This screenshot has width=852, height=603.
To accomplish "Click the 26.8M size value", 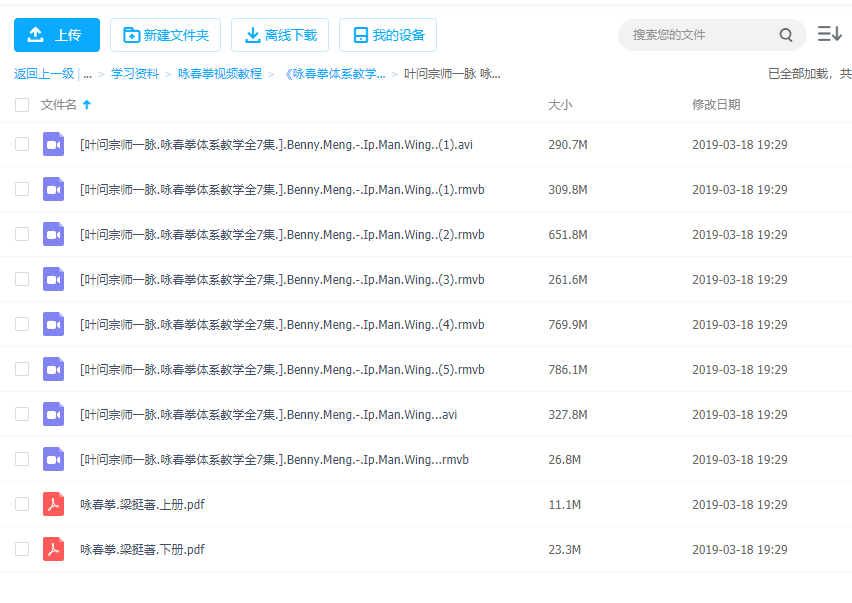I will click(x=565, y=460).
